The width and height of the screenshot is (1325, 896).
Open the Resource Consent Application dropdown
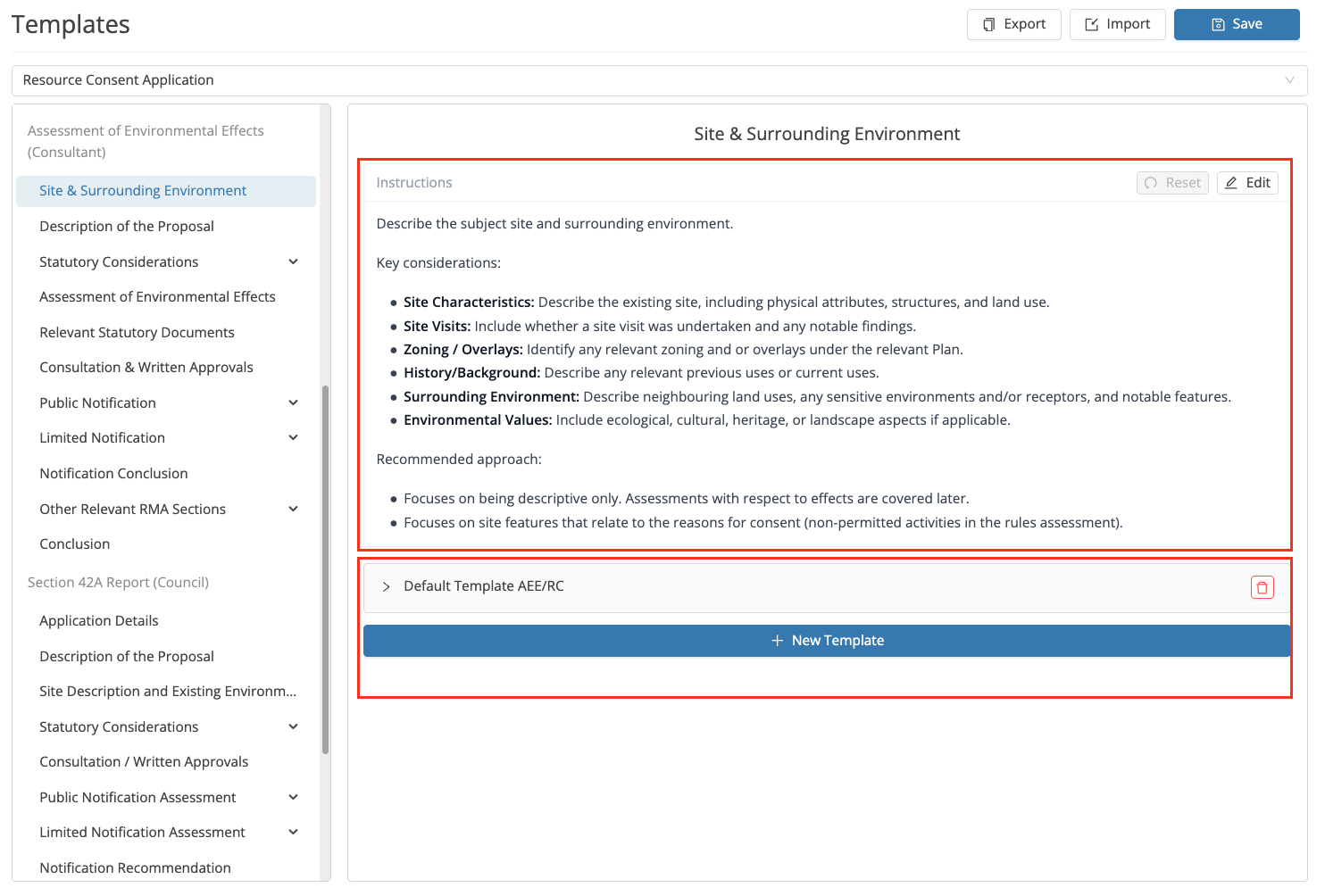pos(659,80)
